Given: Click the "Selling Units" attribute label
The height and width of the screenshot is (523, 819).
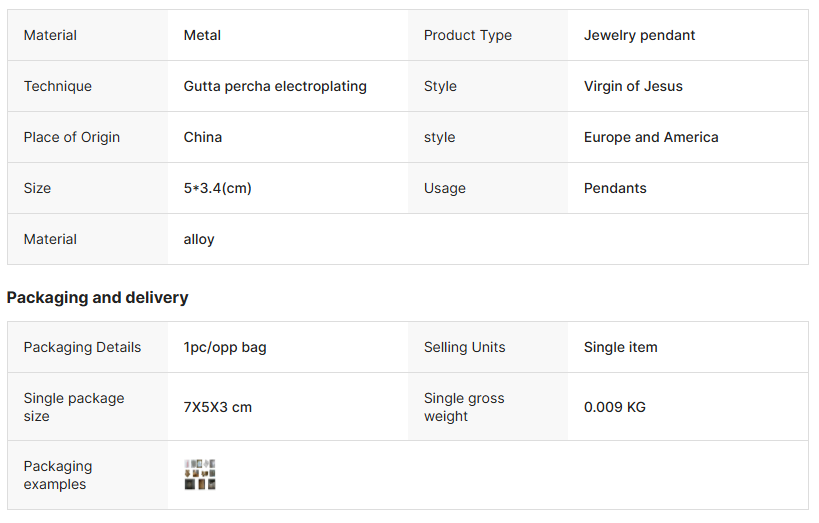Looking at the screenshot, I should pos(464,347).
